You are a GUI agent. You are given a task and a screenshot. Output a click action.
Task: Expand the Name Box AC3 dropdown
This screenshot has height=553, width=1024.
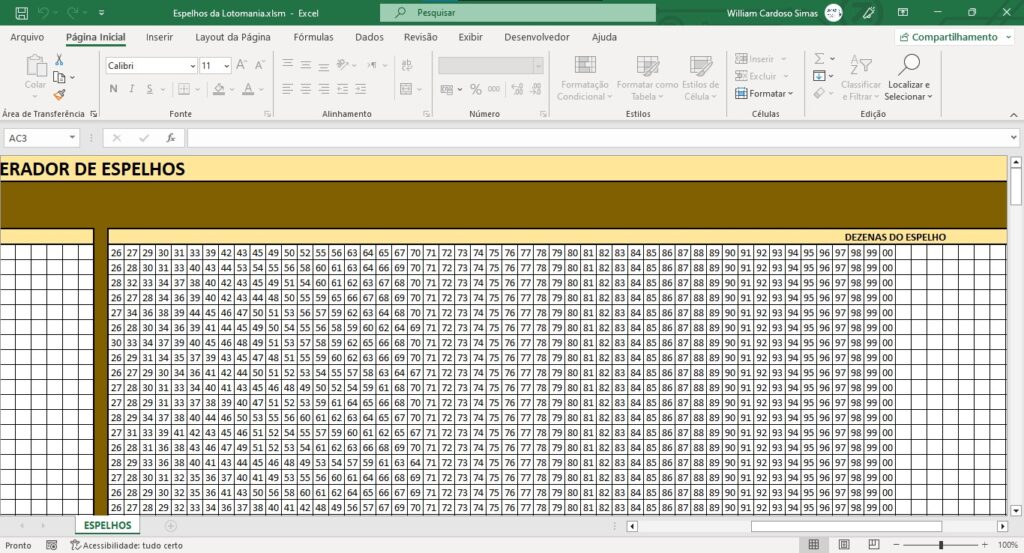[72, 138]
